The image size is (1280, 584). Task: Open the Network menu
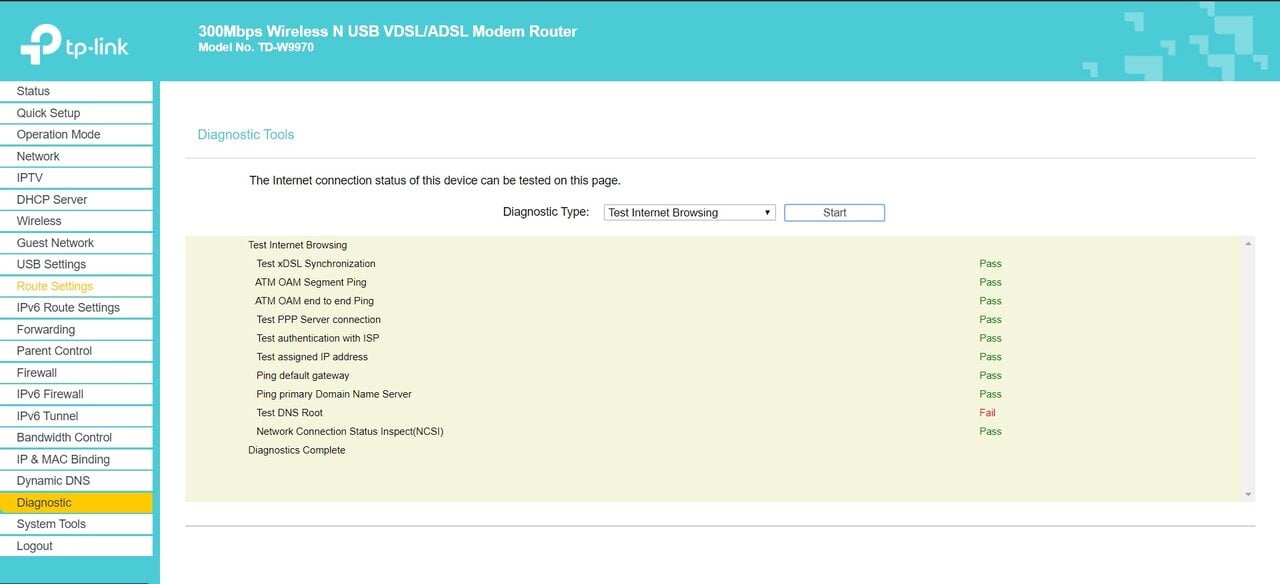76,156
